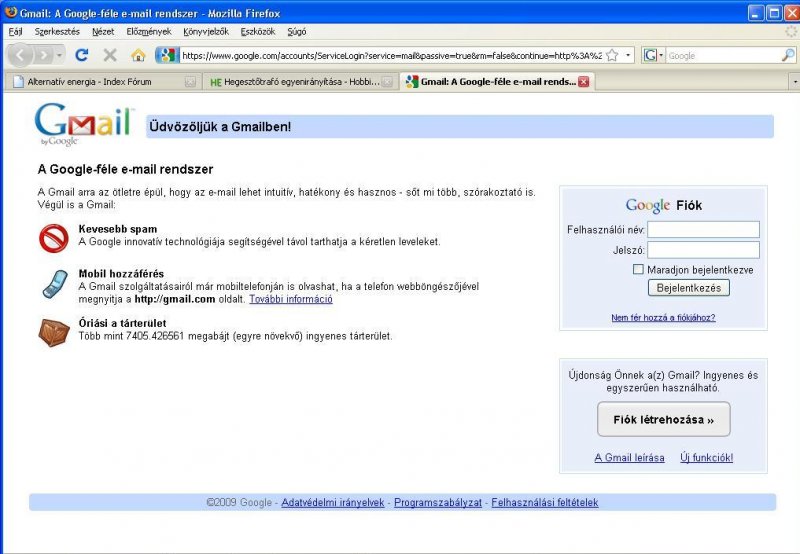This screenshot has width=800, height=554.
Task: Open the Fájl menu
Action: (15, 32)
